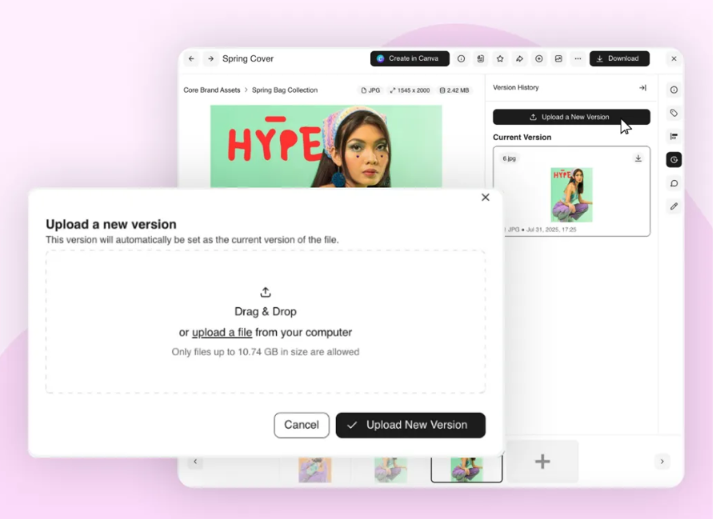This screenshot has height=519, width=713.
Task: Click the upload icon in the drop zone
Action: tap(266, 292)
